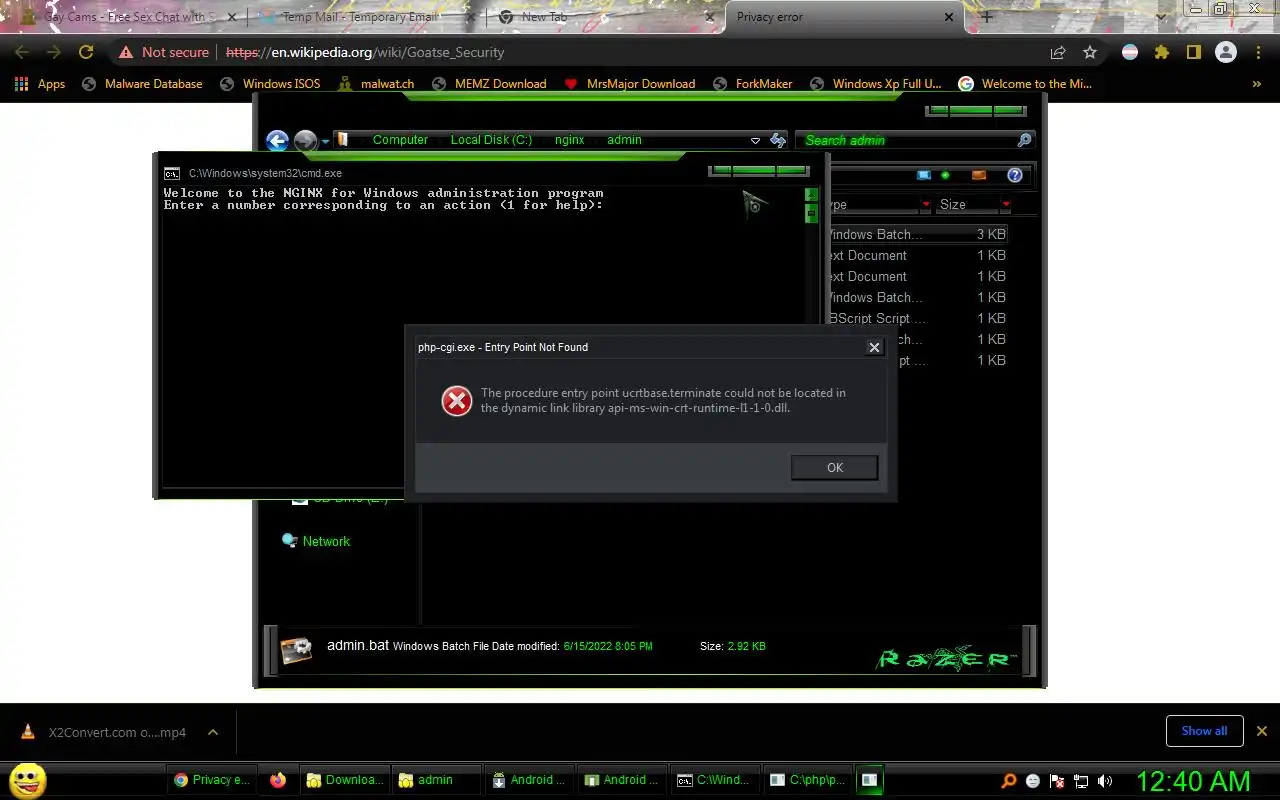Switch to Chrome Privacy error taskbar item
Image resolution: width=1280 pixels, height=800 pixels.
tap(212, 780)
